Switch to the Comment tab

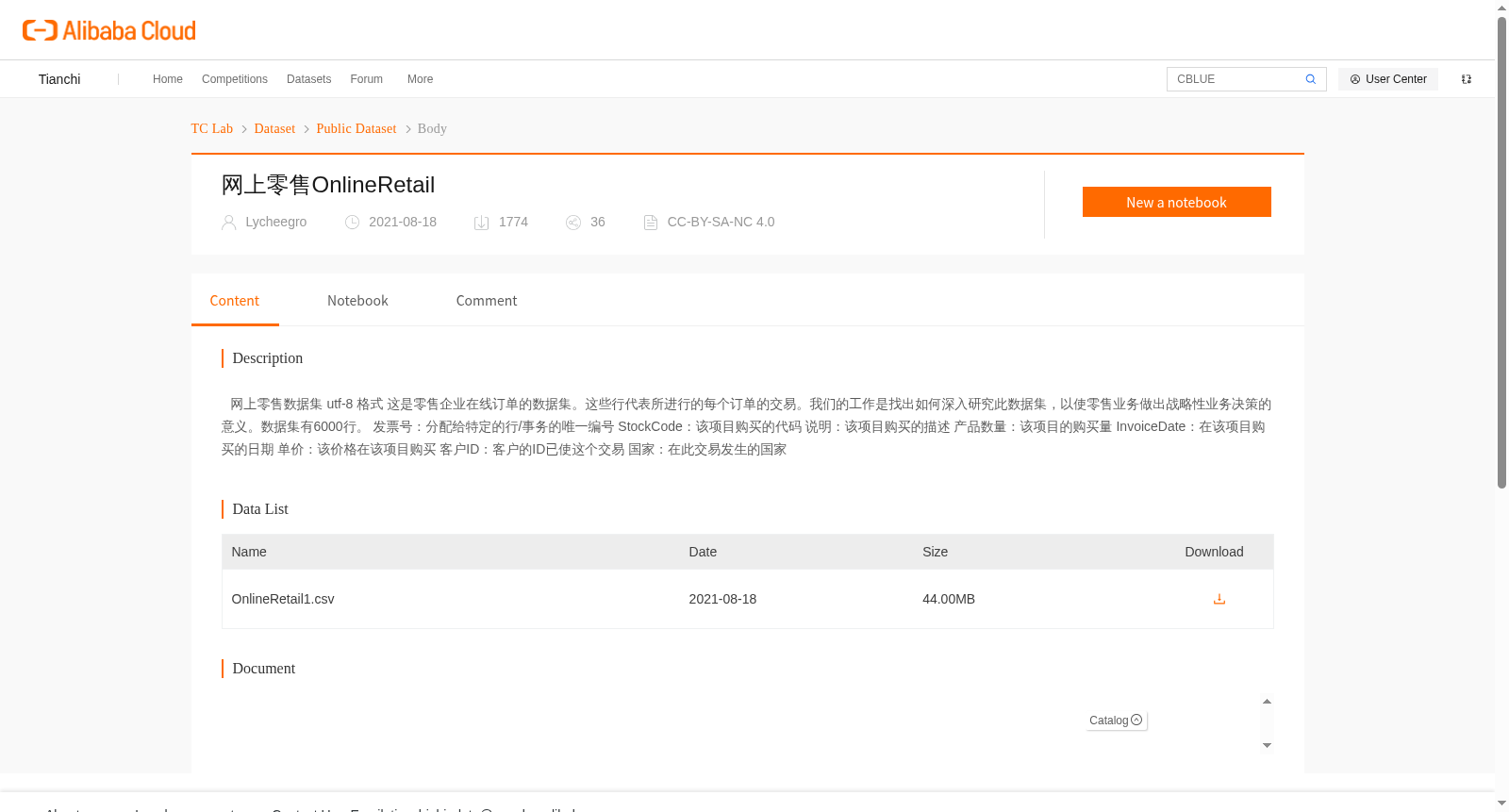pyautogui.click(x=487, y=301)
